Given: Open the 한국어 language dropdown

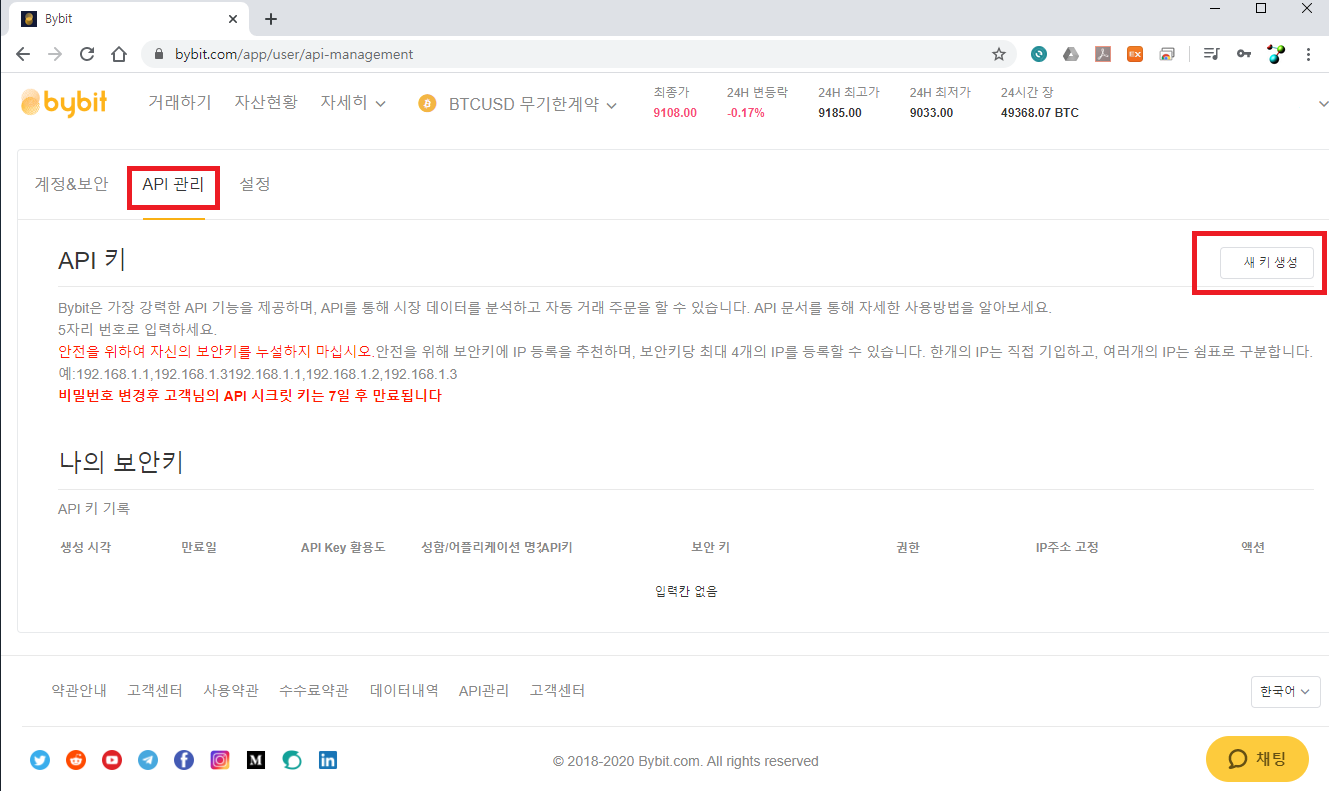Looking at the screenshot, I should tap(1285, 692).
